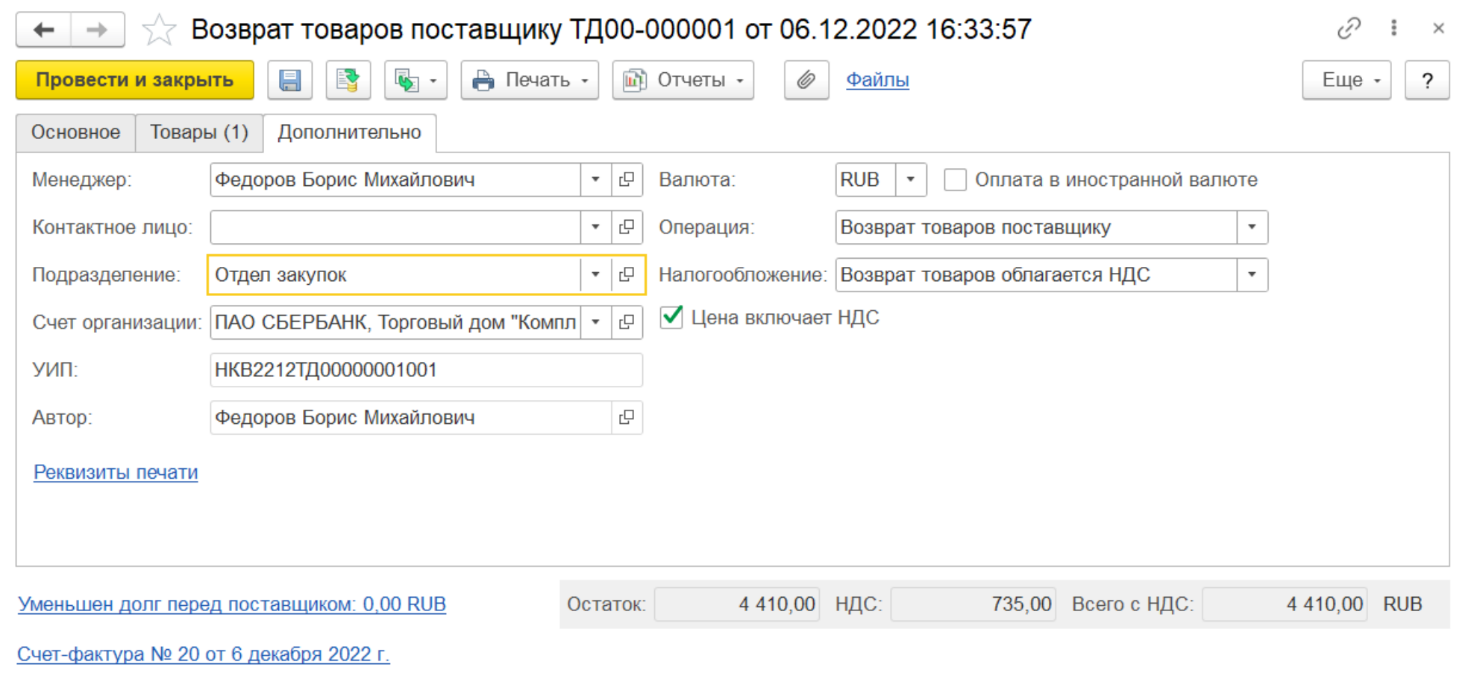The height and width of the screenshot is (684, 1477).
Task: Open the Печать dropdown menu
Action: 529,80
